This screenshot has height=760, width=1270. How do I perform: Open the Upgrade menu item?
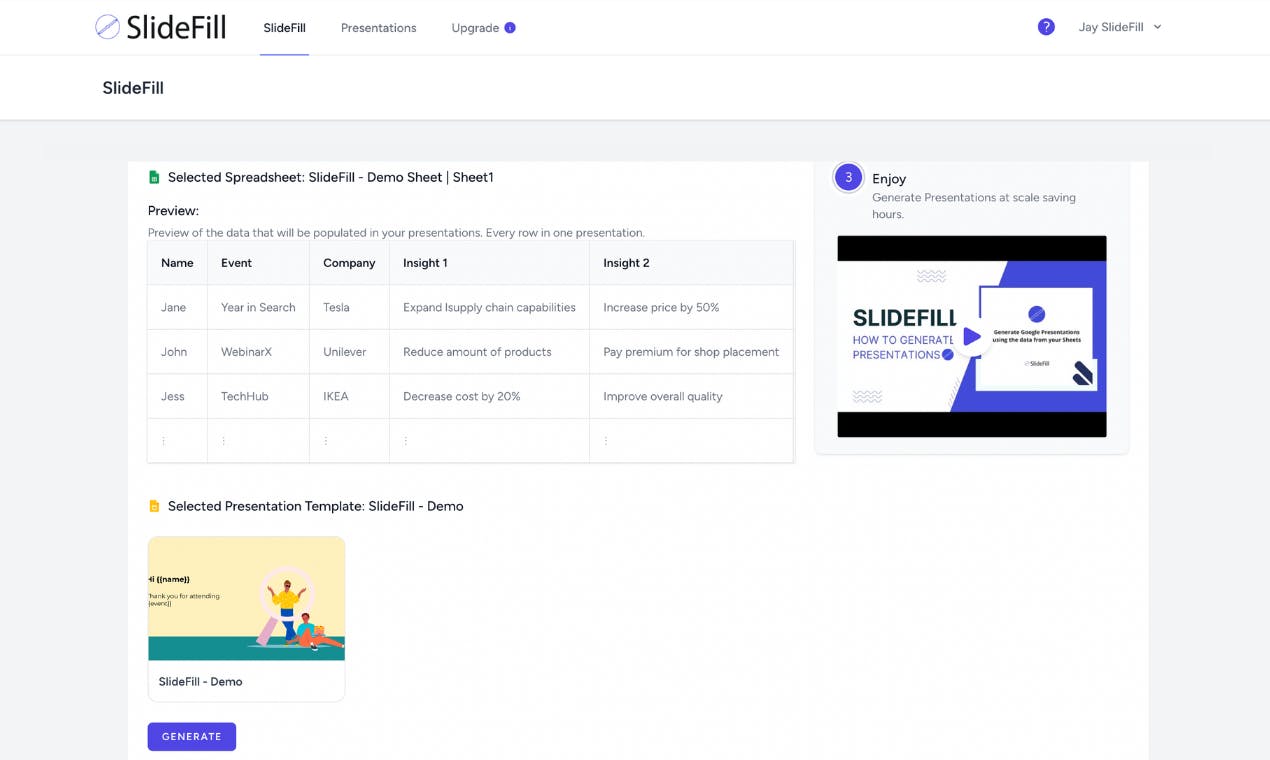pyautogui.click(x=475, y=28)
